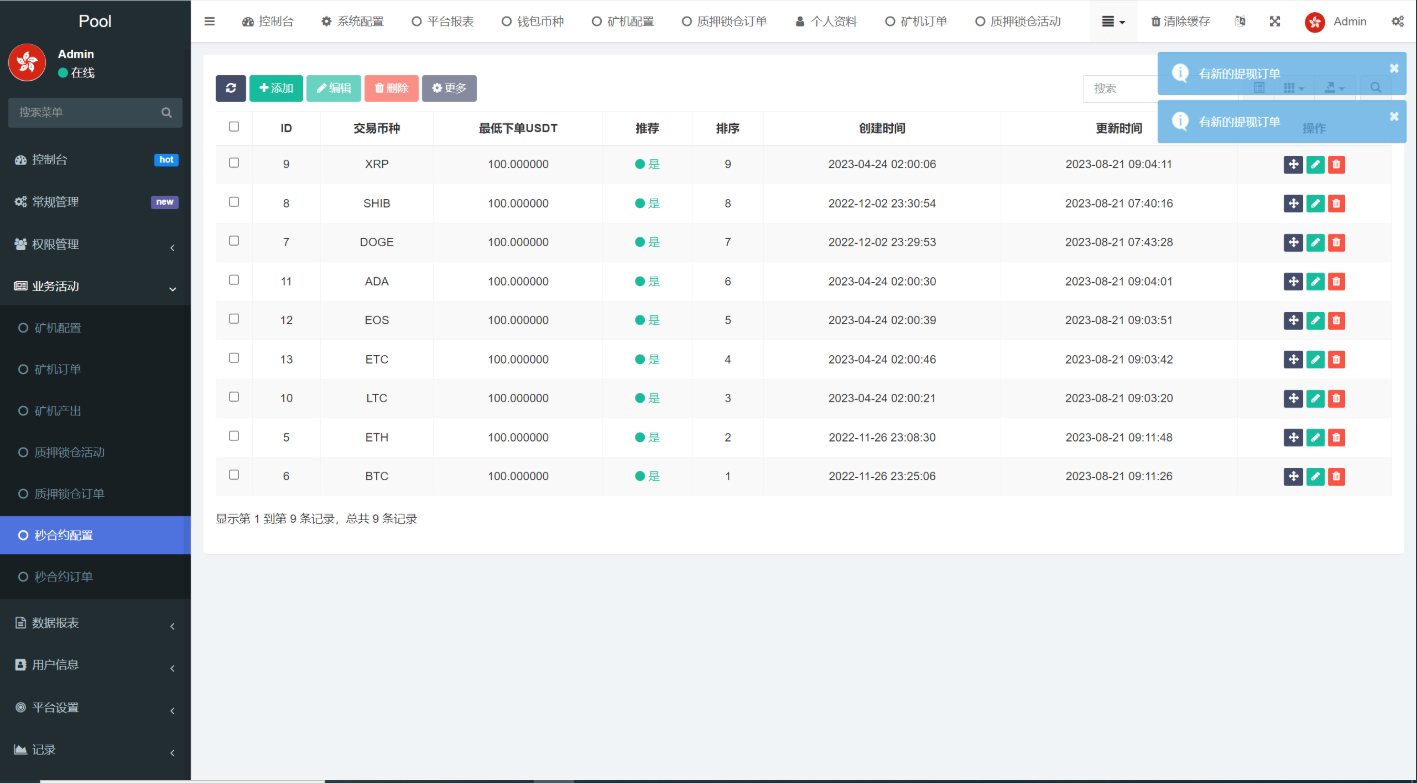Edit the XRP row
1417x783 pixels.
point(1315,164)
